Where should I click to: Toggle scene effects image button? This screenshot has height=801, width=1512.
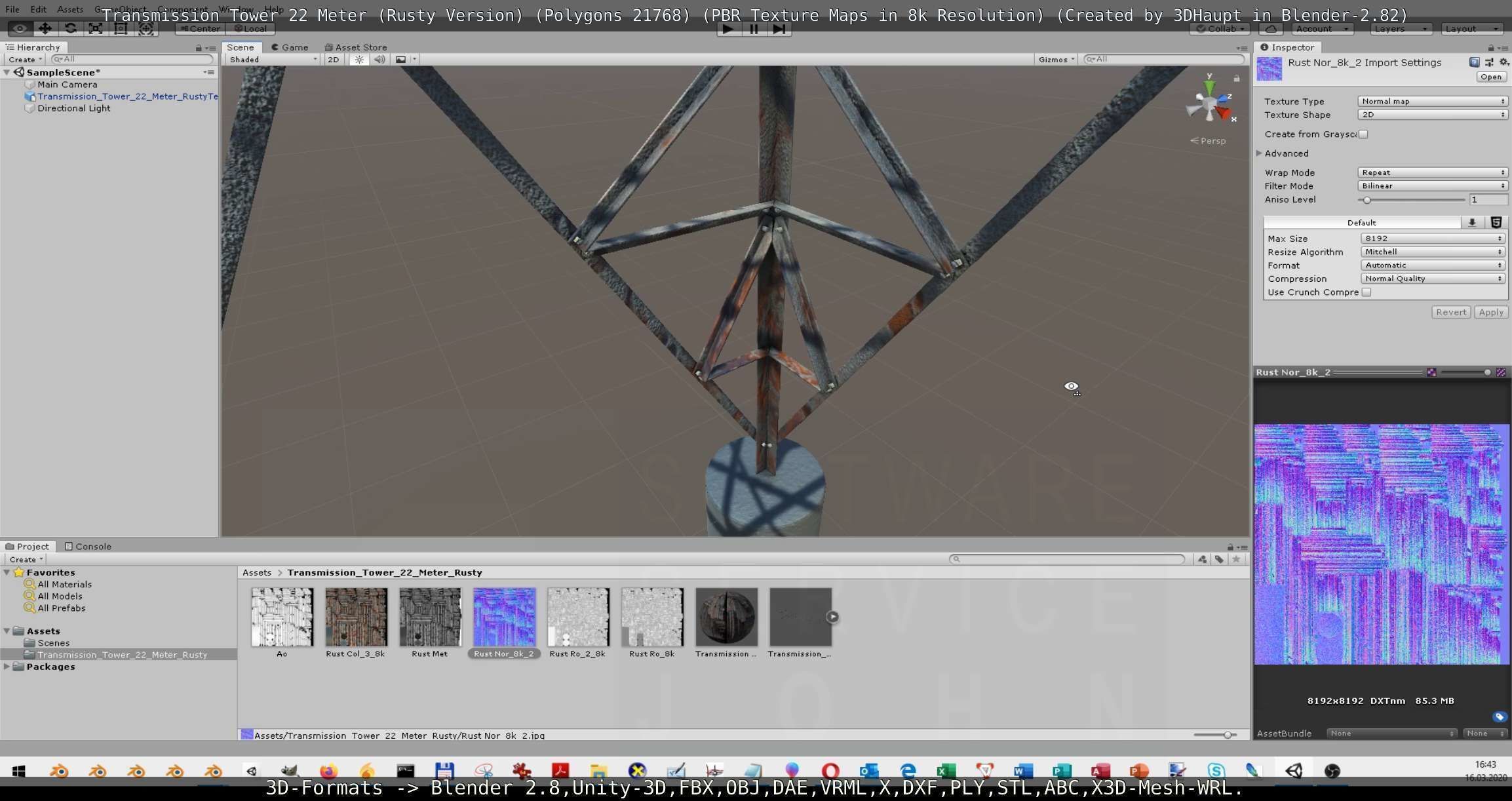coord(400,59)
